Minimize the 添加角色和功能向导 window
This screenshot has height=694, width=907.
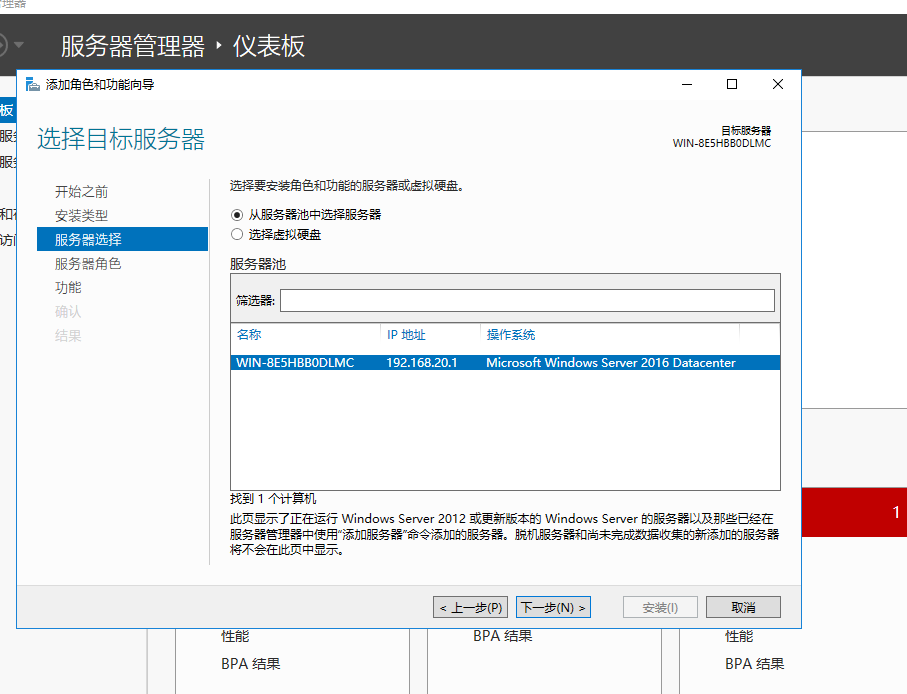pyautogui.click(x=687, y=84)
